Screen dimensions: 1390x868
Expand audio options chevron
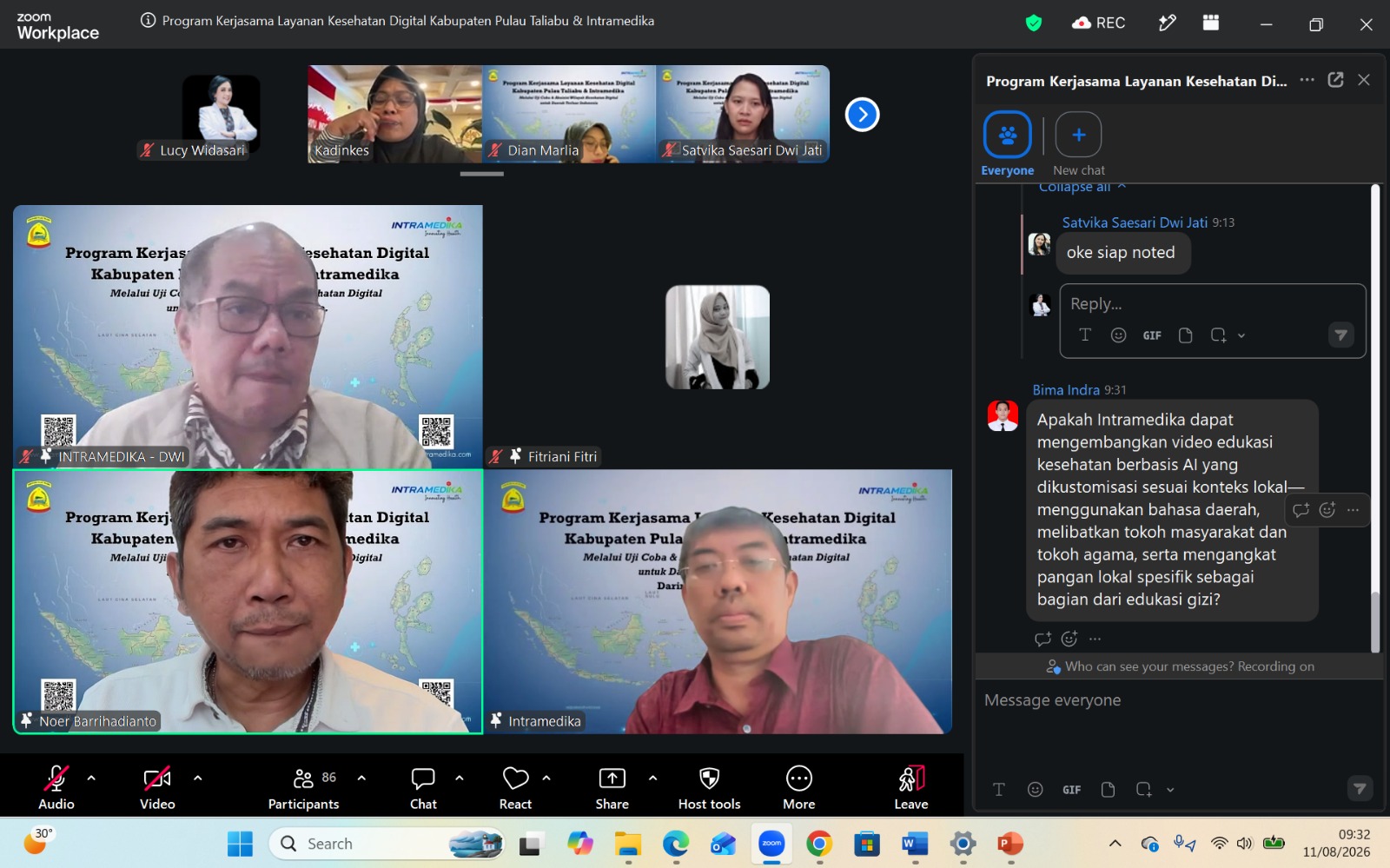[x=91, y=778]
